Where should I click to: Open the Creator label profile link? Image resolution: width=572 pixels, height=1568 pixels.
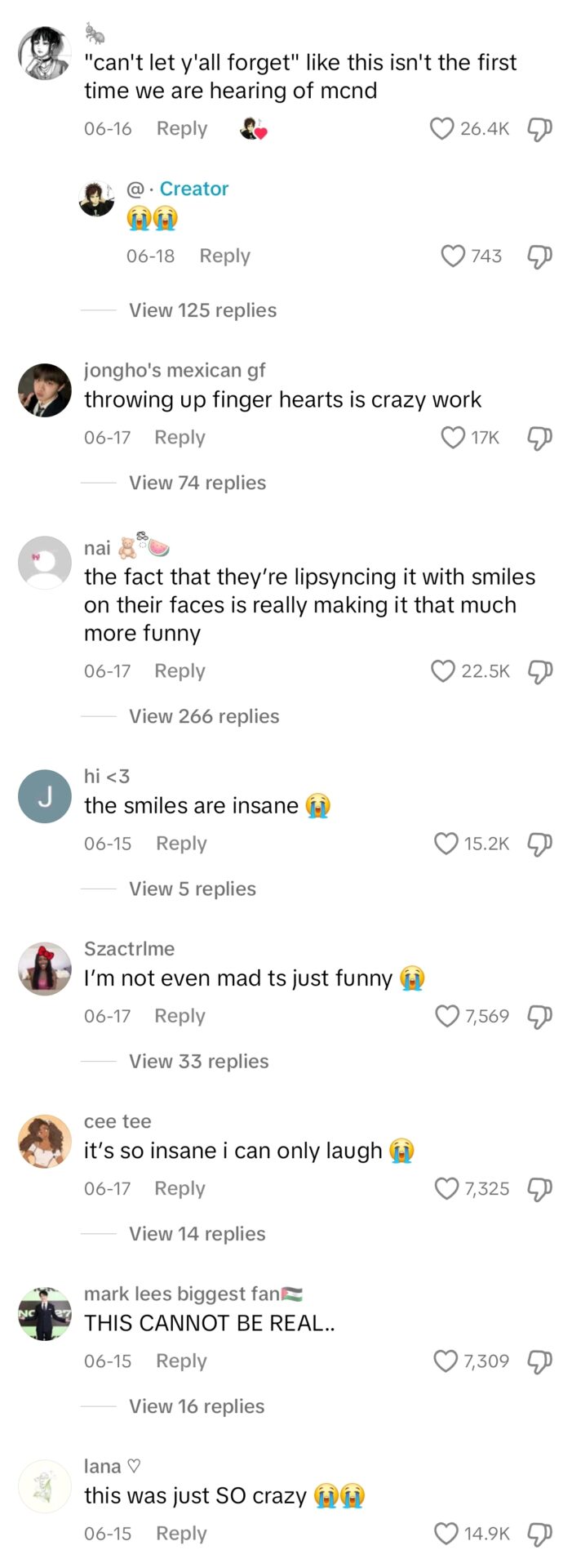pos(193,189)
